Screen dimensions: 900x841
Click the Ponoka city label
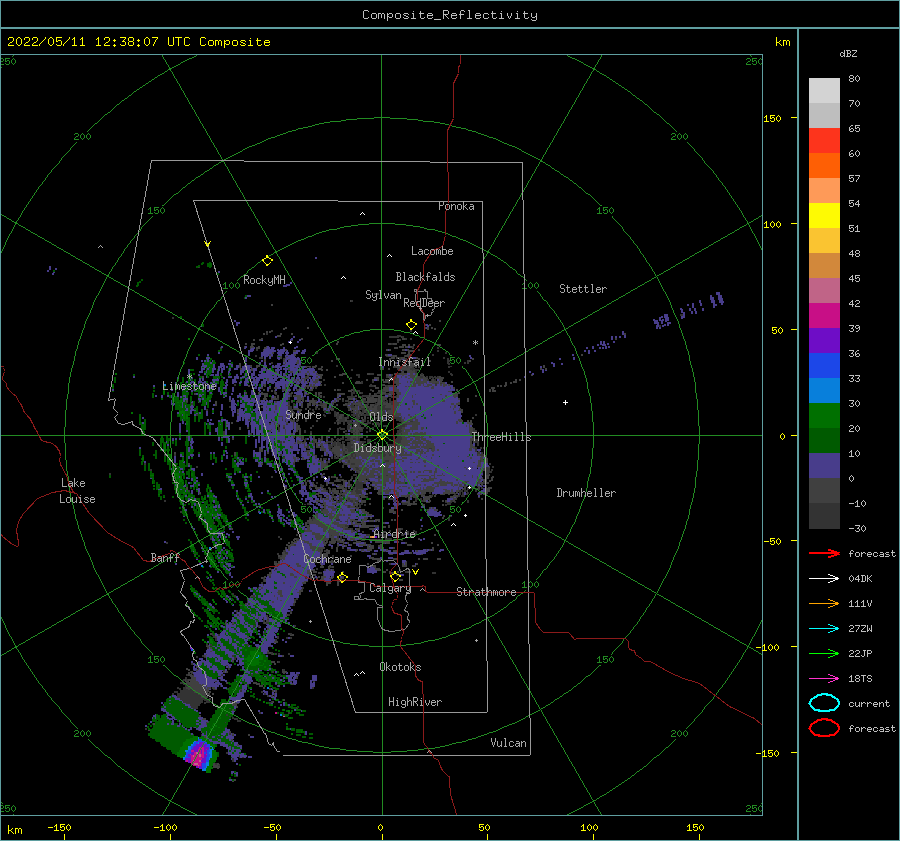click(x=456, y=206)
